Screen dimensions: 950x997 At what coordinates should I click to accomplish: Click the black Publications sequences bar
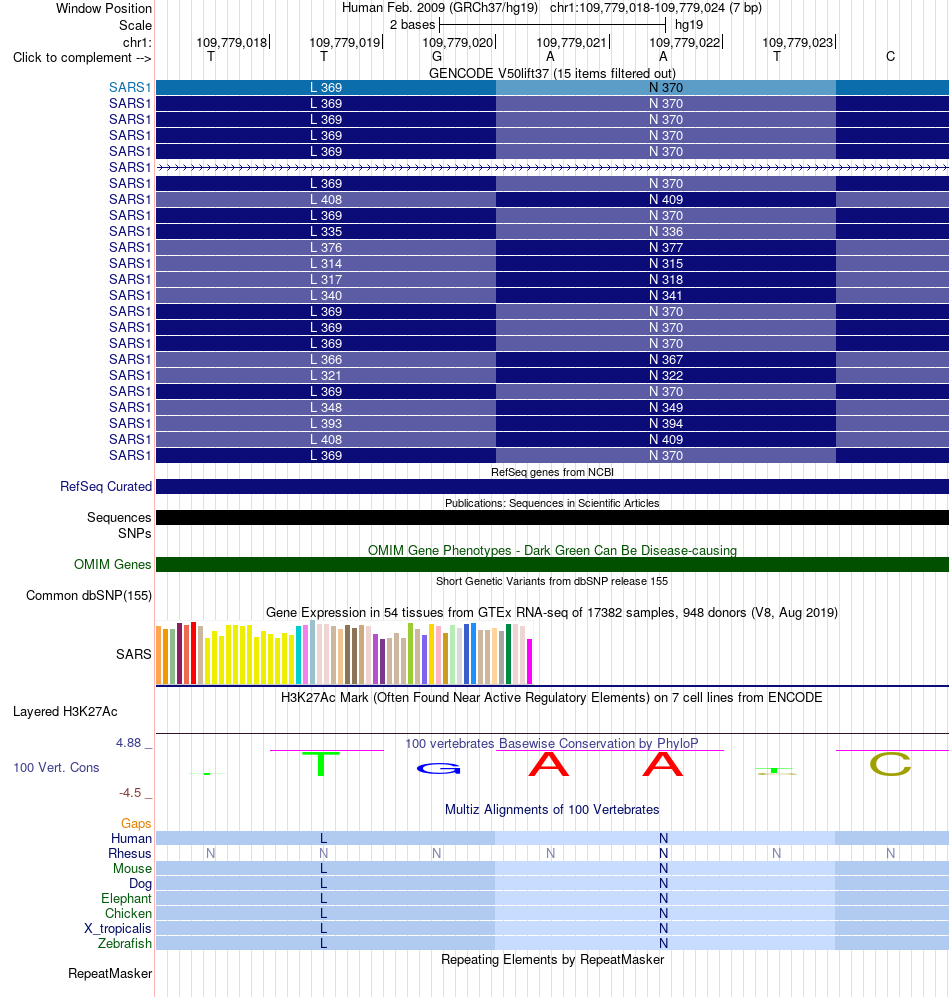pyautogui.click(x=552, y=518)
